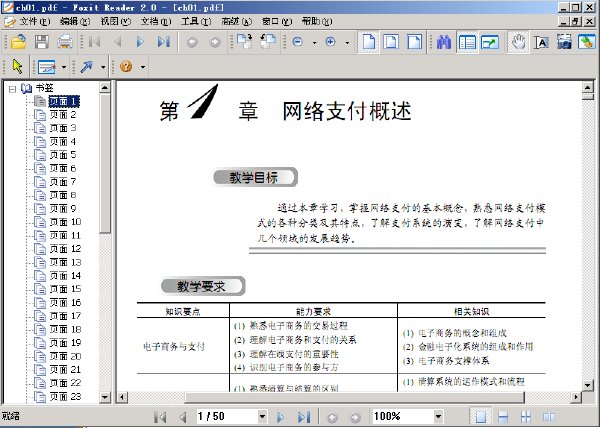The width and height of the screenshot is (600, 428).
Task: Select bookmark 页面 15
Action: pyautogui.click(x=65, y=289)
